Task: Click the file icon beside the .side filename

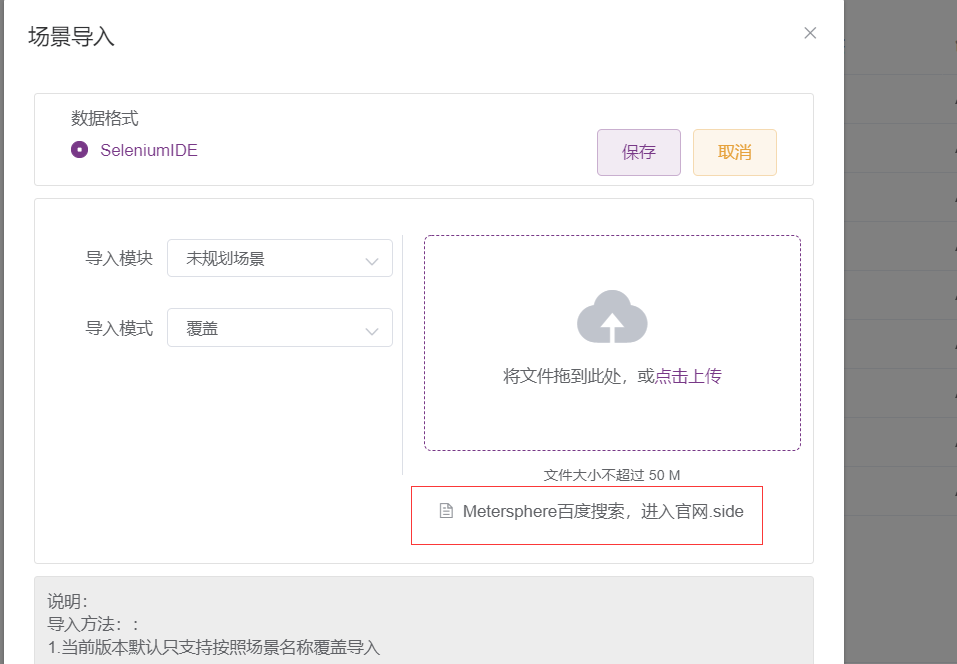Action: pyautogui.click(x=446, y=511)
